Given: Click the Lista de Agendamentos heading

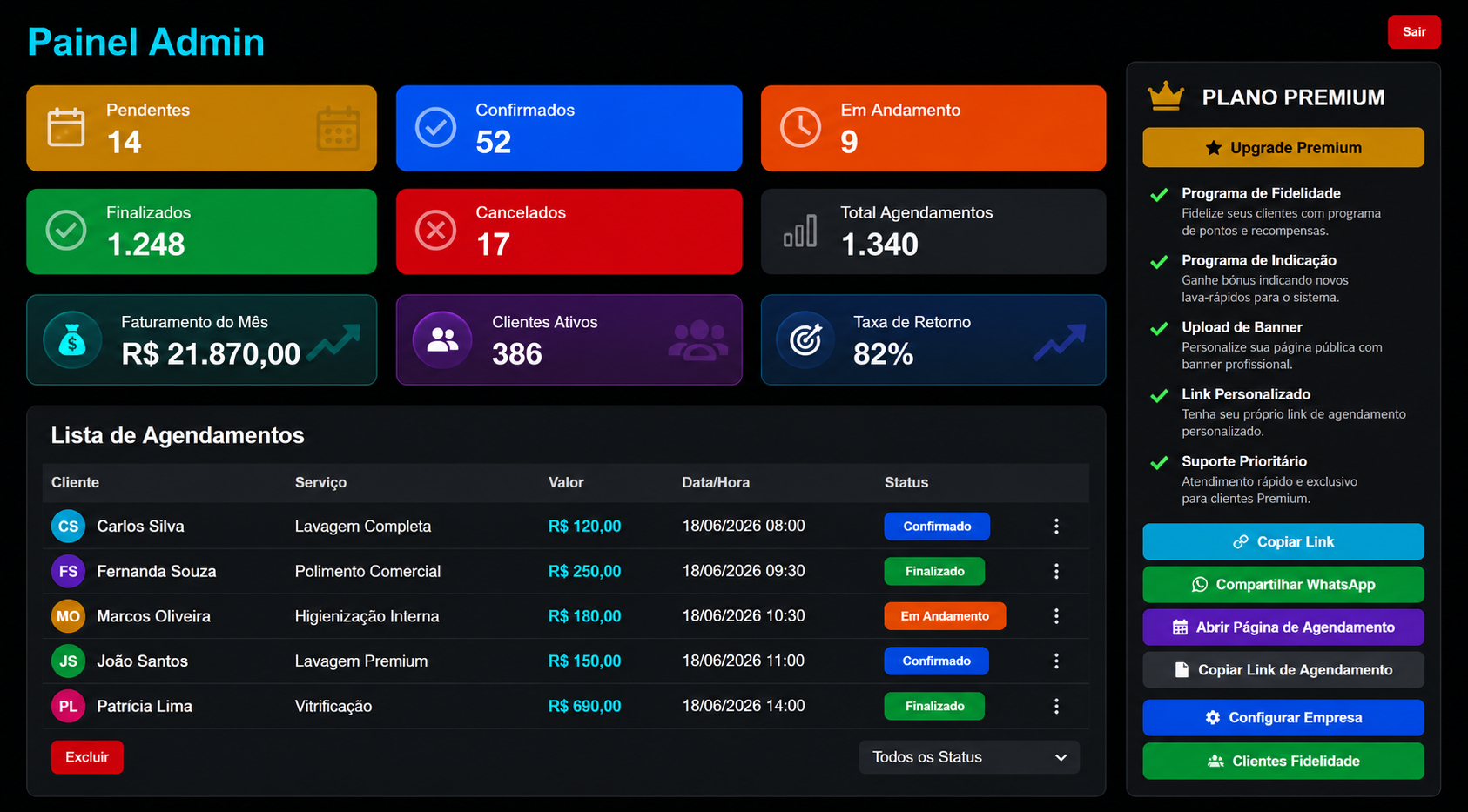Looking at the screenshot, I should 178,435.
